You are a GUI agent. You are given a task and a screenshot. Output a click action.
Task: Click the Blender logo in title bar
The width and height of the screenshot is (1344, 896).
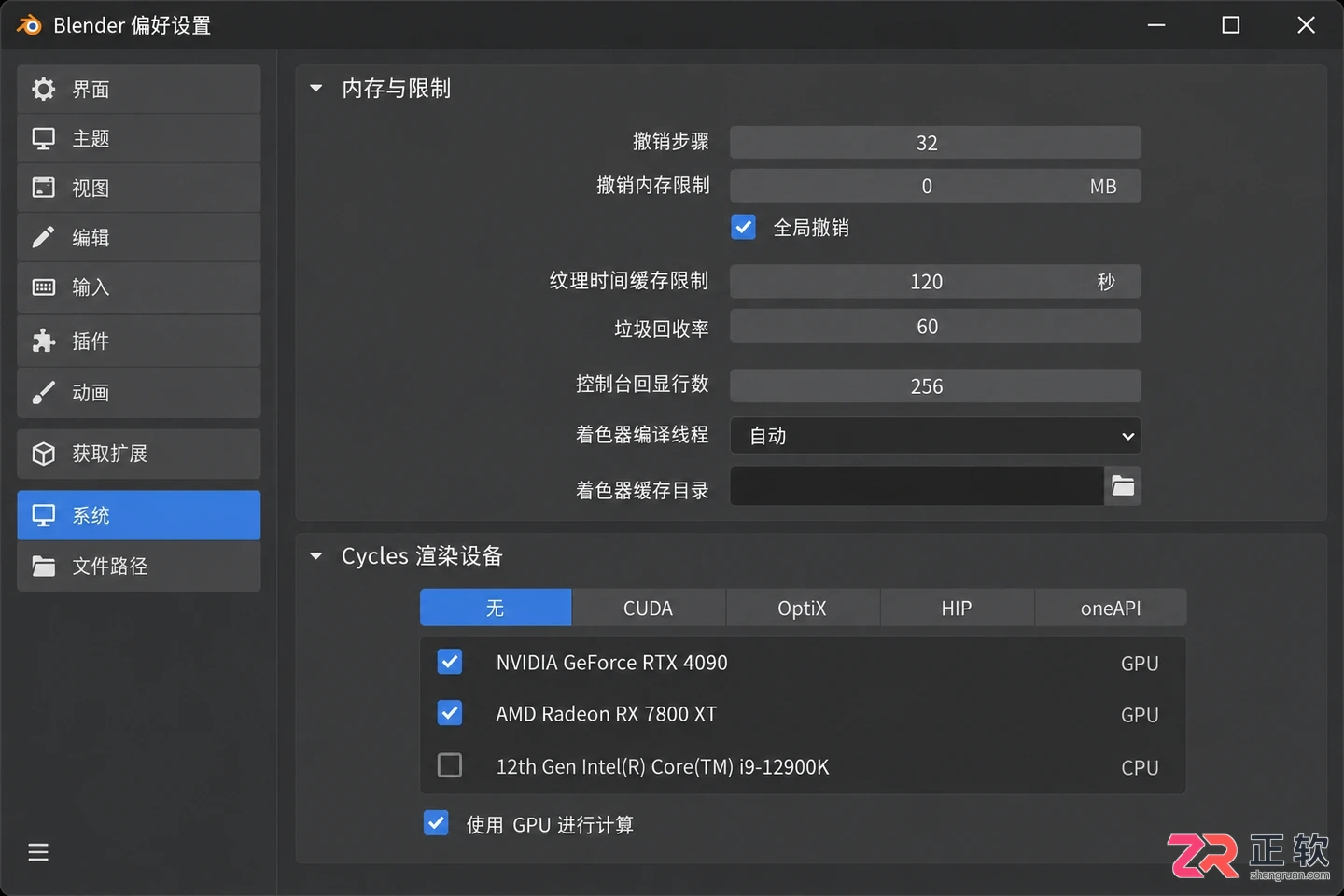coord(29,25)
